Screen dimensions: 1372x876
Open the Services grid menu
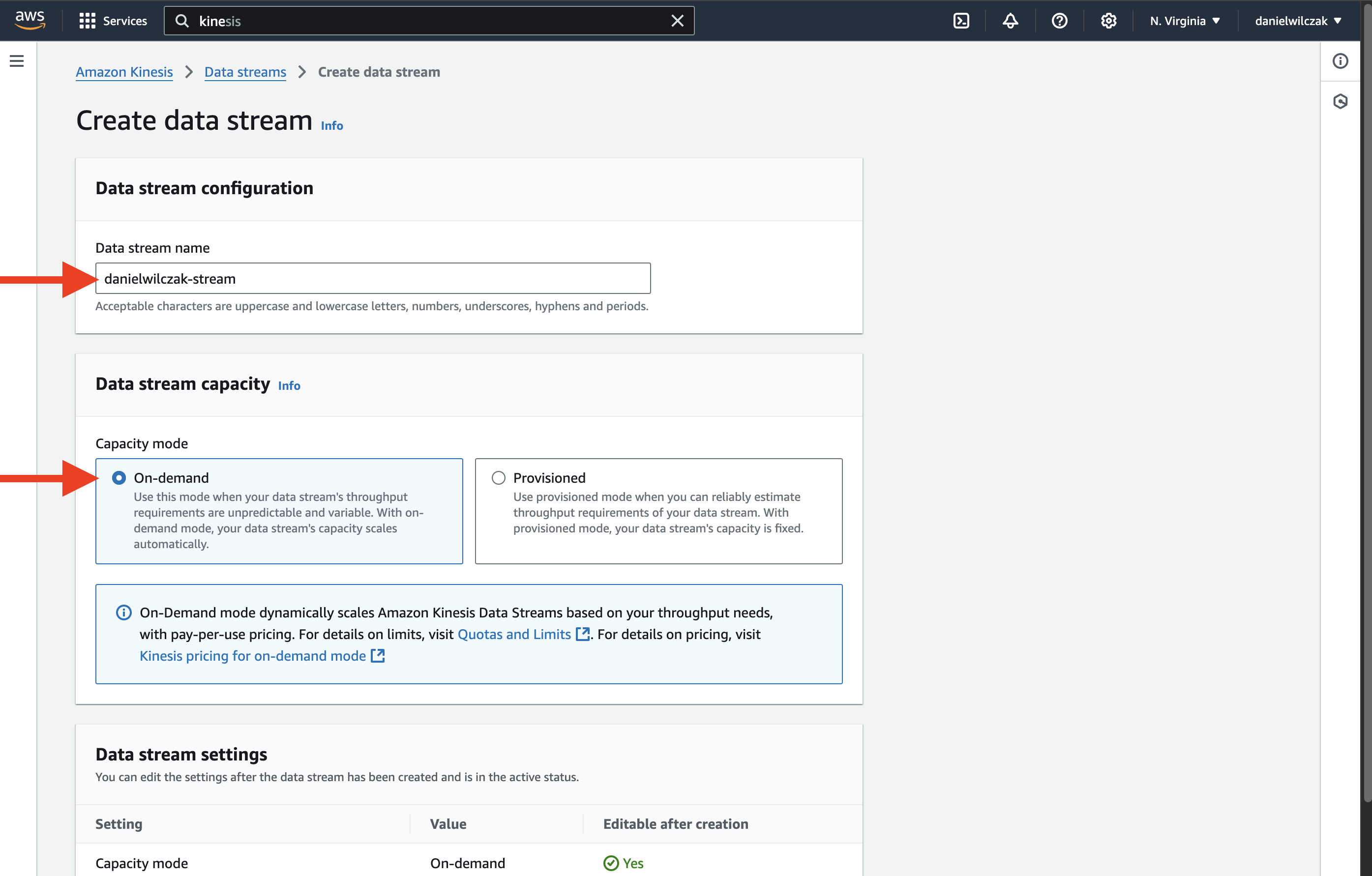[113, 21]
